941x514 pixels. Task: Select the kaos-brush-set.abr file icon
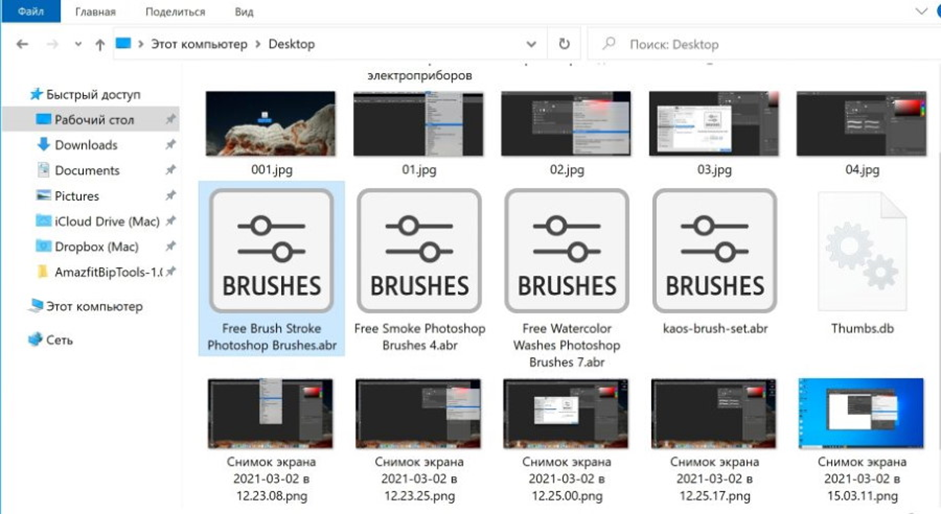(x=714, y=251)
